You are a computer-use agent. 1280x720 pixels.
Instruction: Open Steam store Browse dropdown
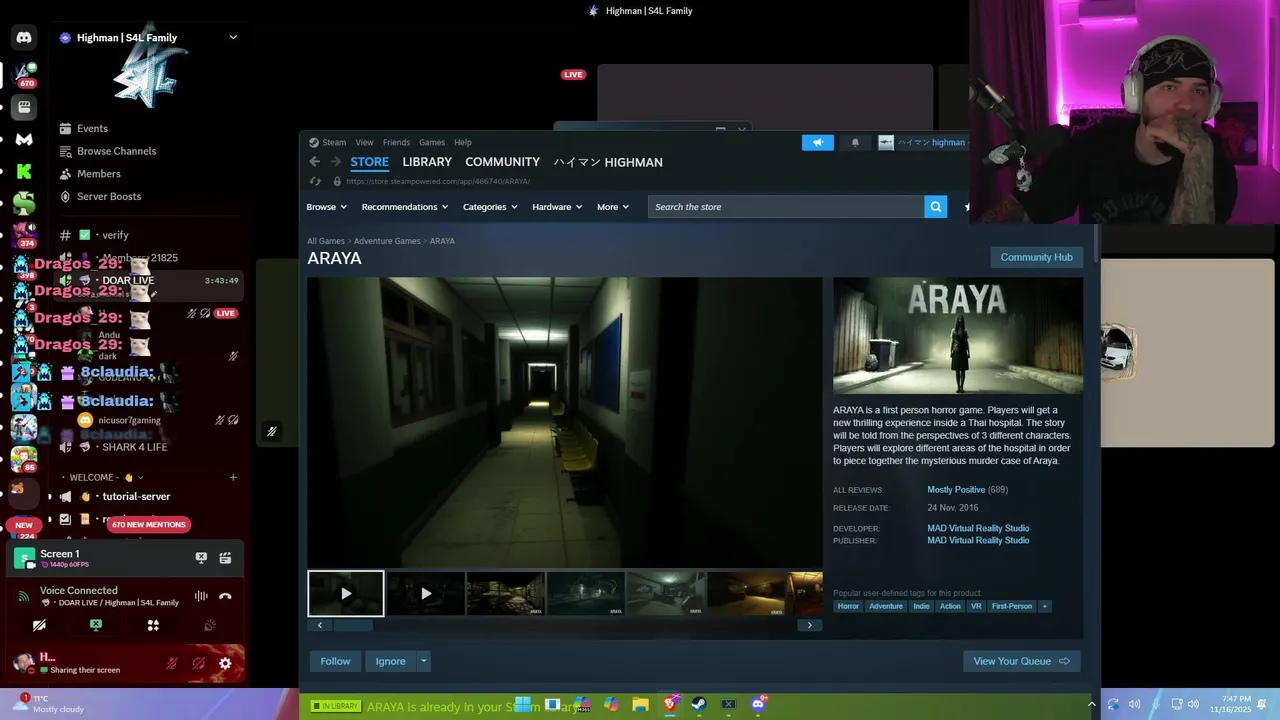coord(326,207)
